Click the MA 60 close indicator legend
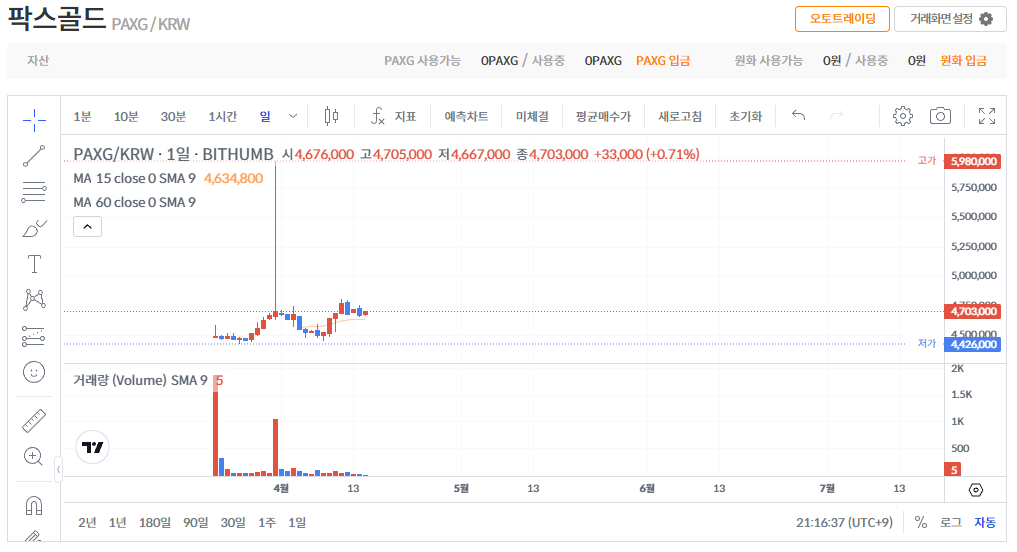This screenshot has width=1017, height=552. (134, 202)
